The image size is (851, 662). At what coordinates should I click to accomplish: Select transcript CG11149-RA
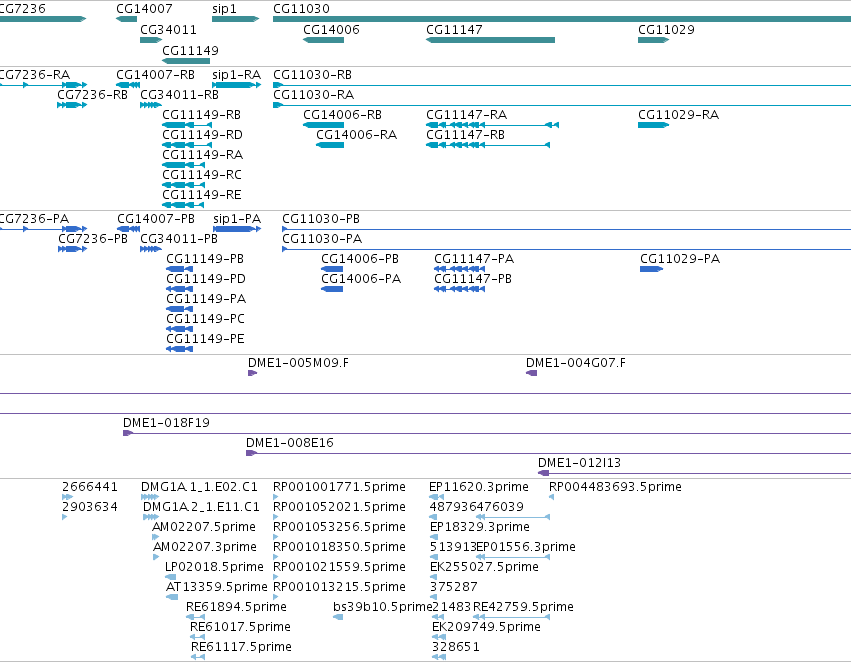(x=183, y=165)
